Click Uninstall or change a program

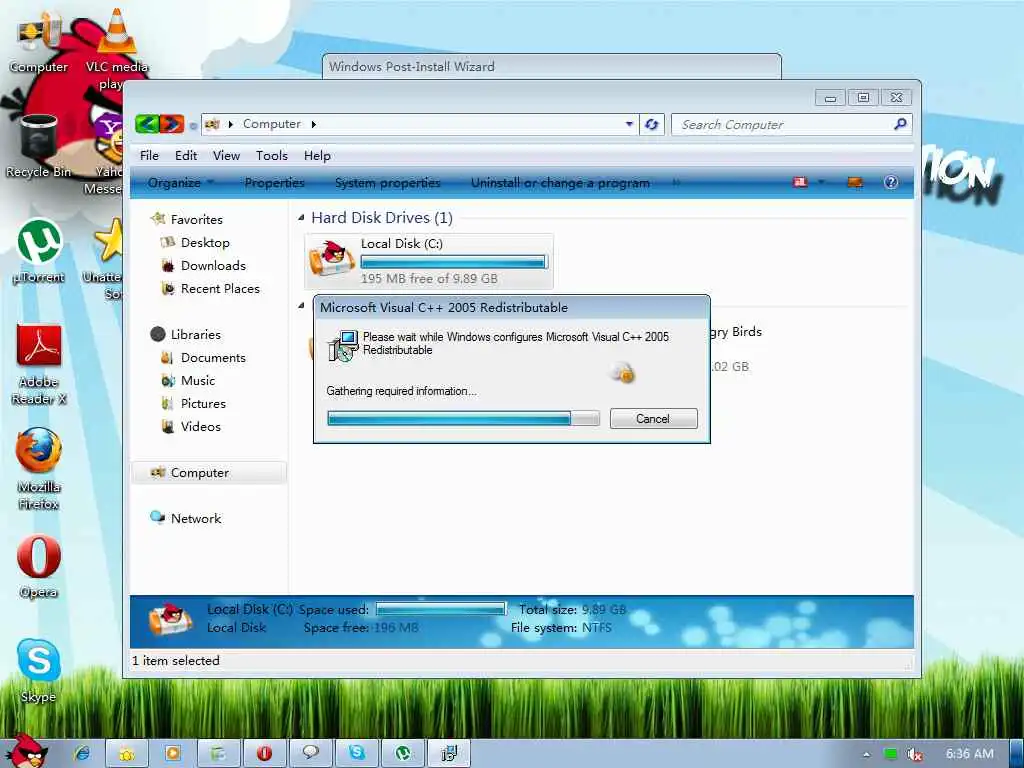(x=560, y=183)
